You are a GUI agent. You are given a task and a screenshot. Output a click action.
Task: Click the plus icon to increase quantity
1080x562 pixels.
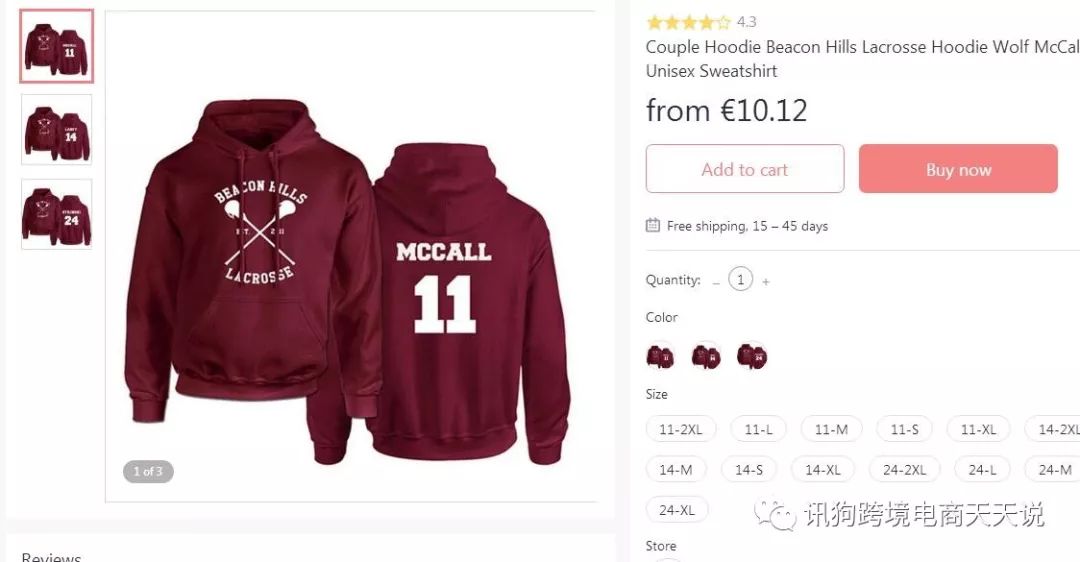[766, 281]
